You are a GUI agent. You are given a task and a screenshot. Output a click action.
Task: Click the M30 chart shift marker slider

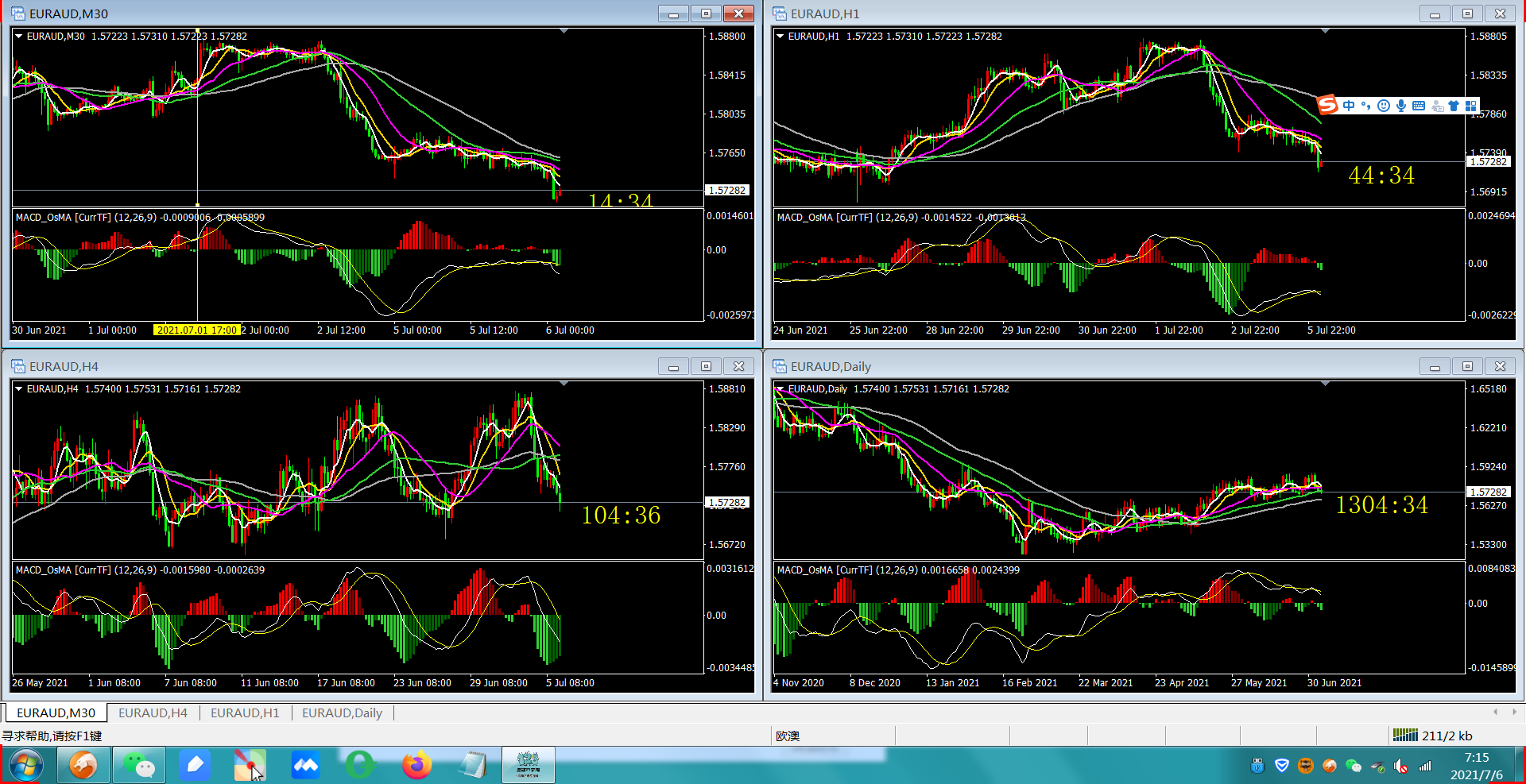pos(564,30)
